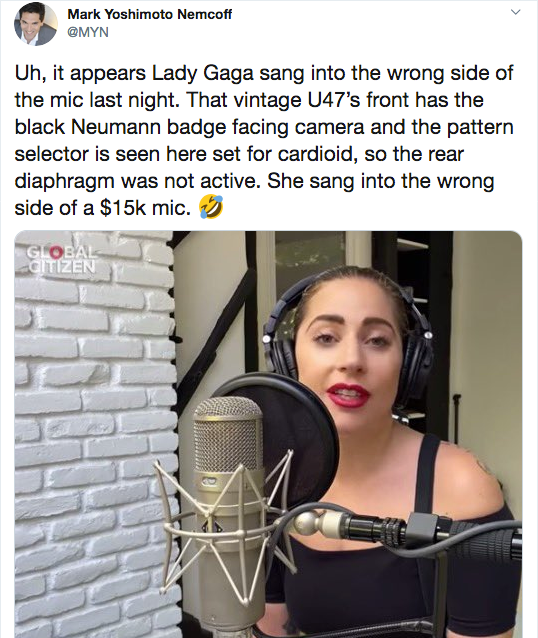538x638 pixels.
Task: Click the word "cardioid" in the tweet
Action: [x=317, y=154]
